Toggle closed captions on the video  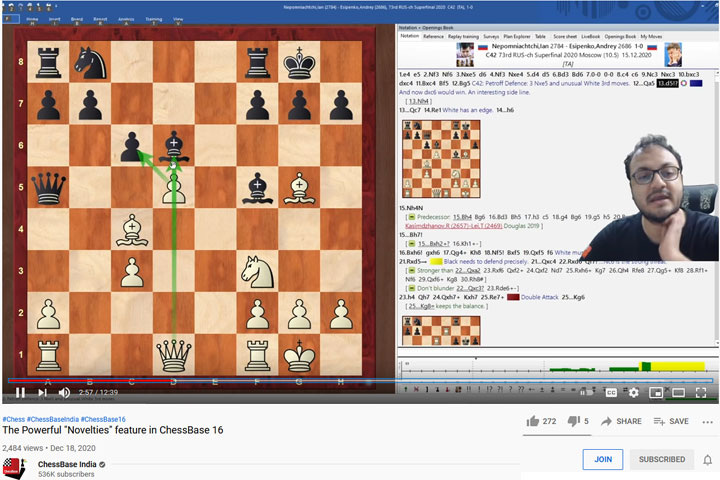click(x=611, y=393)
